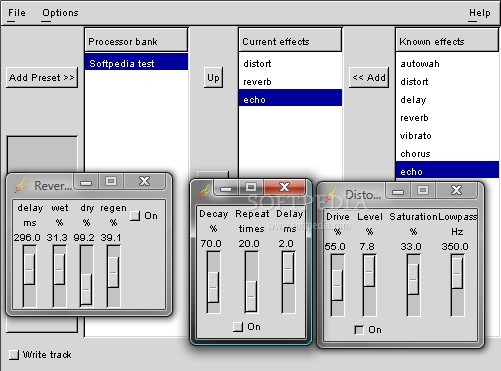Click the Distortion Drive % slider
This screenshot has width=501, height=371.
[337, 285]
